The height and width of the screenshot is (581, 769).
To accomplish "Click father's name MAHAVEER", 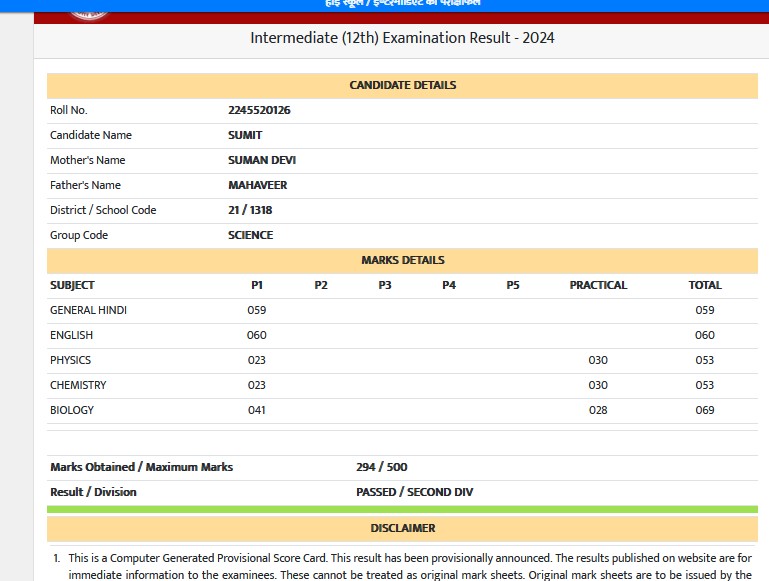I will pyautogui.click(x=257, y=185).
